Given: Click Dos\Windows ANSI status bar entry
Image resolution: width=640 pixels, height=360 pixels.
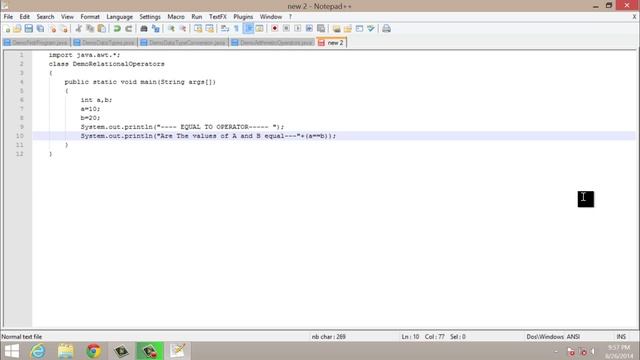Looking at the screenshot, I should (x=553, y=337).
